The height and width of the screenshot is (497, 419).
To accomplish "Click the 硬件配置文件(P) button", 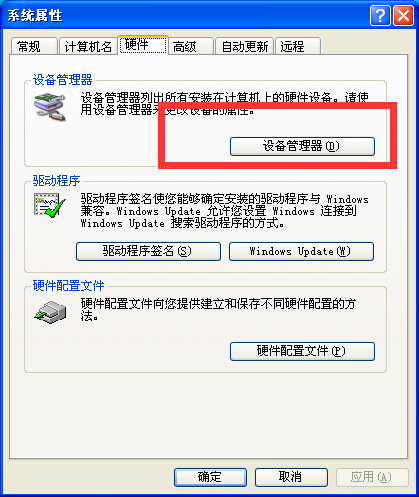I will pos(302,351).
